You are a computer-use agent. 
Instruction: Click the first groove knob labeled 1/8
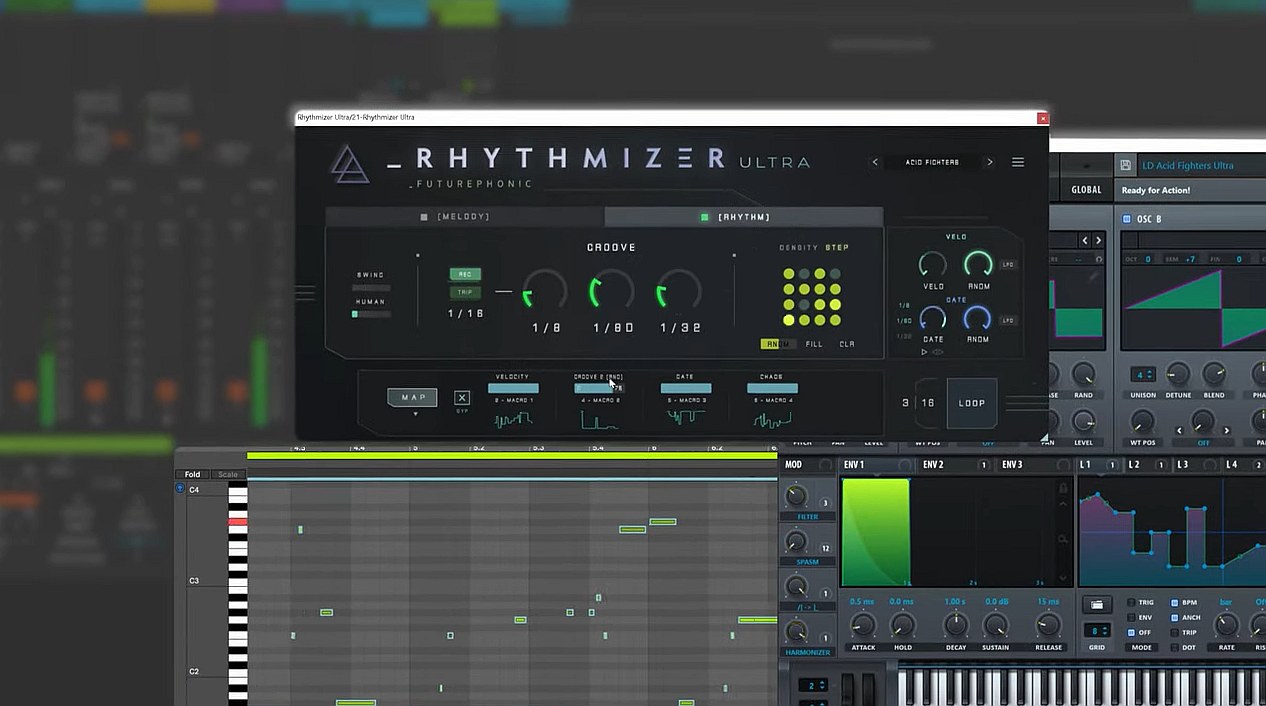tap(546, 292)
